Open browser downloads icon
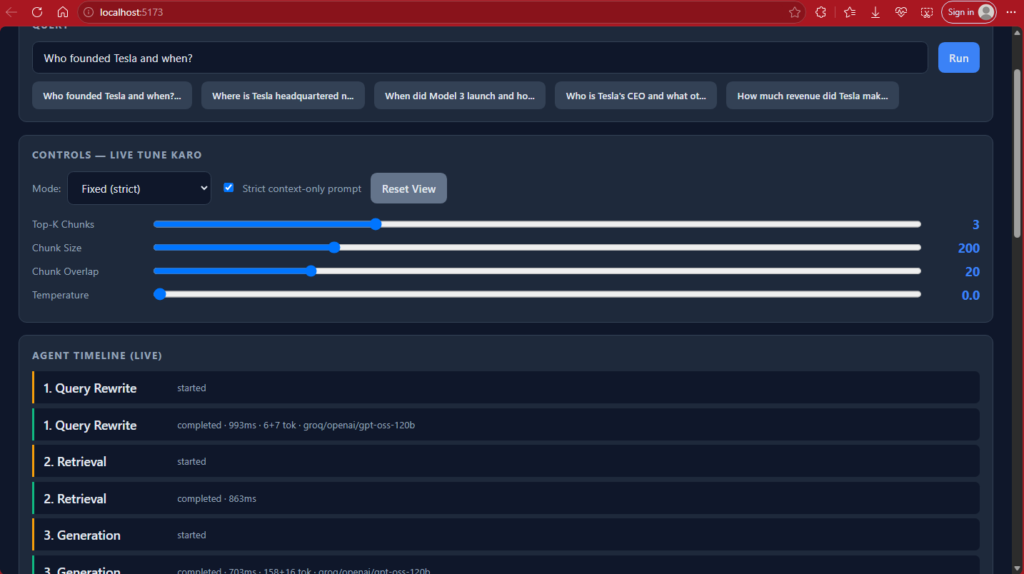The width and height of the screenshot is (1024, 574). [875, 12]
